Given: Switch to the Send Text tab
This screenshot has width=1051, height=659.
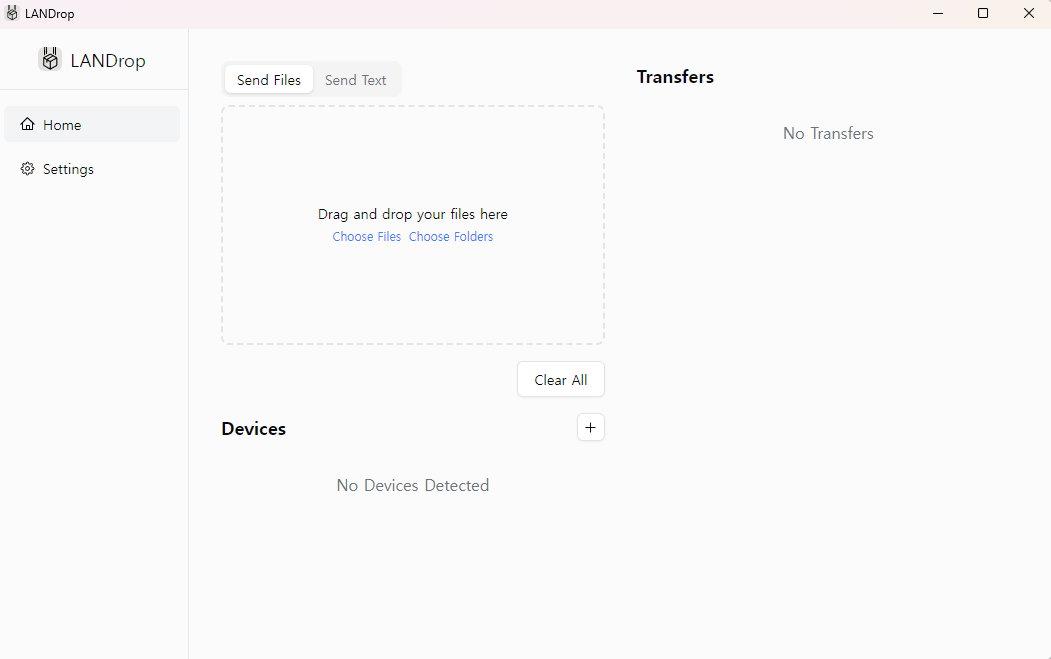Looking at the screenshot, I should click(355, 80).
